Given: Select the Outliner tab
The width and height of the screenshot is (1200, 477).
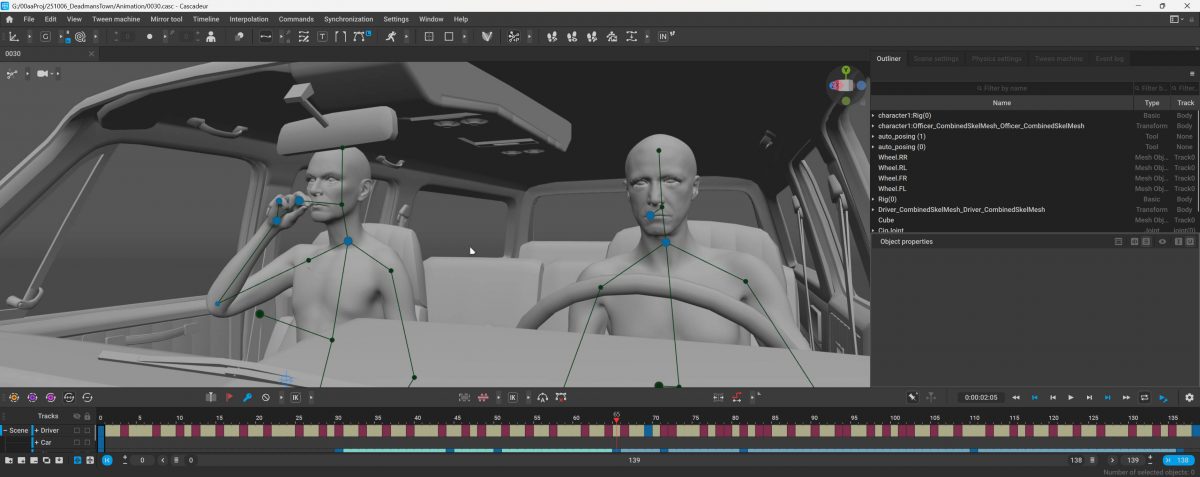Looking at the screenshot, I should (888, 59).
